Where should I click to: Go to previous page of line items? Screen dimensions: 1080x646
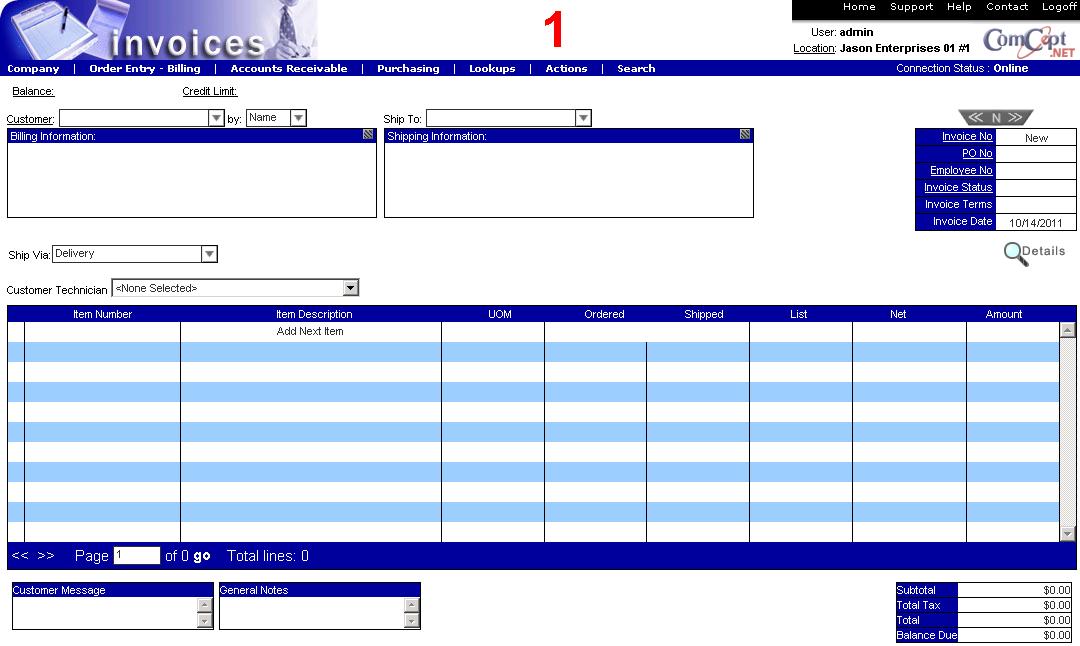pyautogui.click(x=20, y=556)
